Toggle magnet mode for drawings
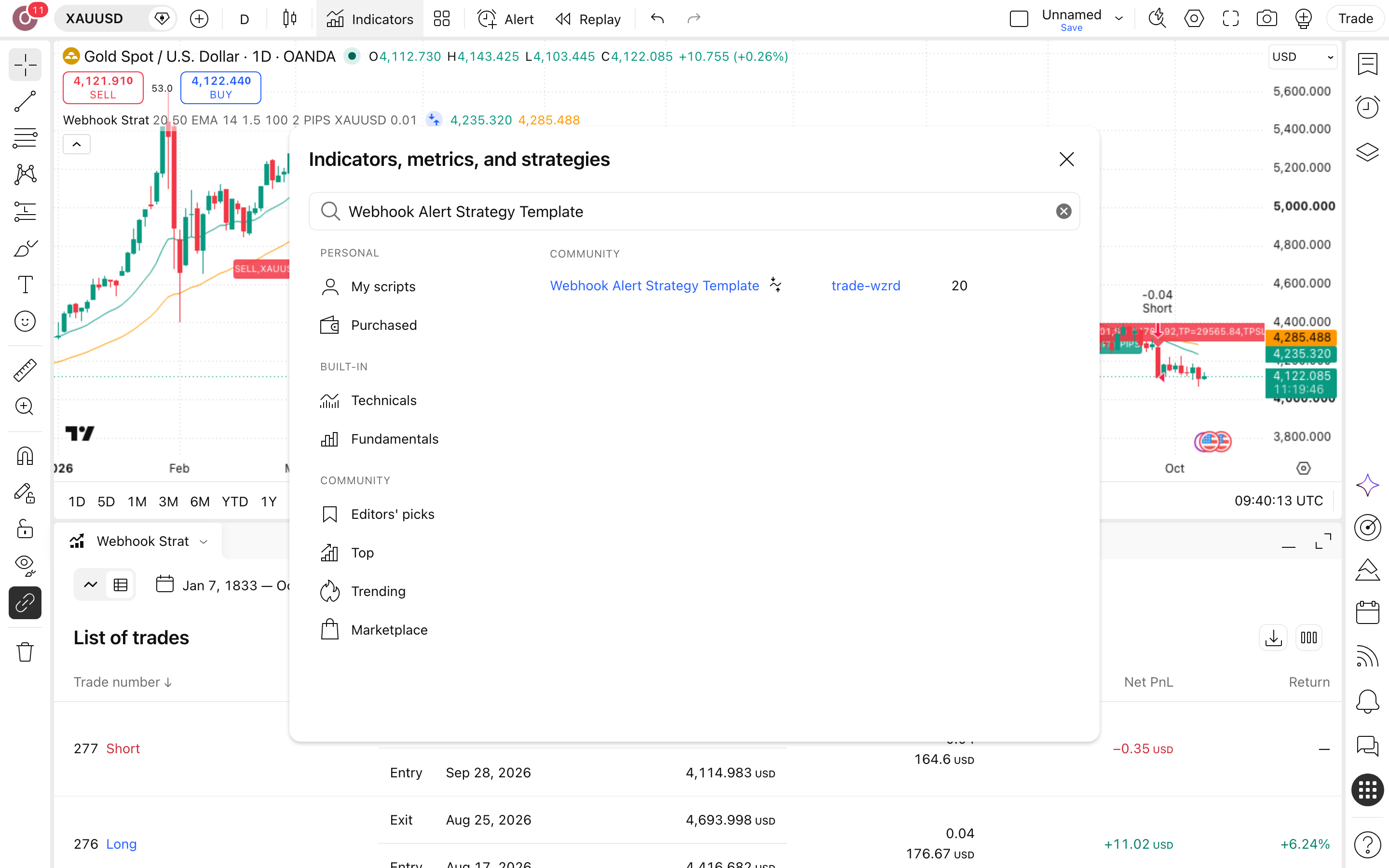Screen dimensions: 1389x868 click(25, 456)
